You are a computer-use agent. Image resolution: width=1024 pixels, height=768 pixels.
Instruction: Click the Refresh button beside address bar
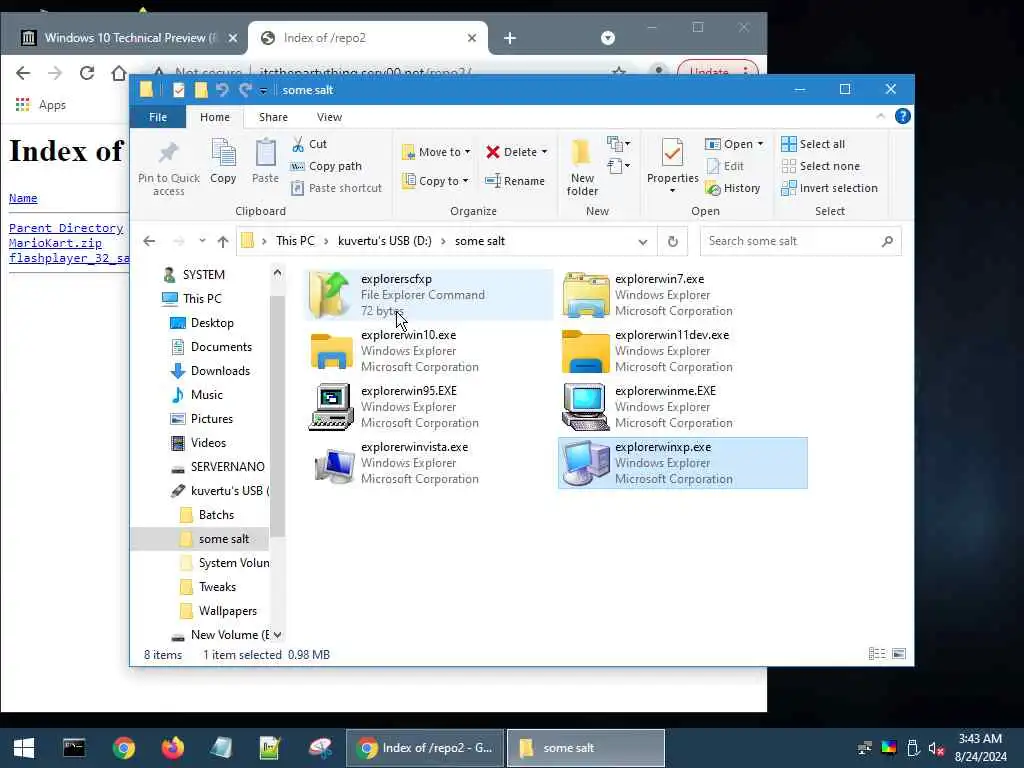click(x=673, y=242)
